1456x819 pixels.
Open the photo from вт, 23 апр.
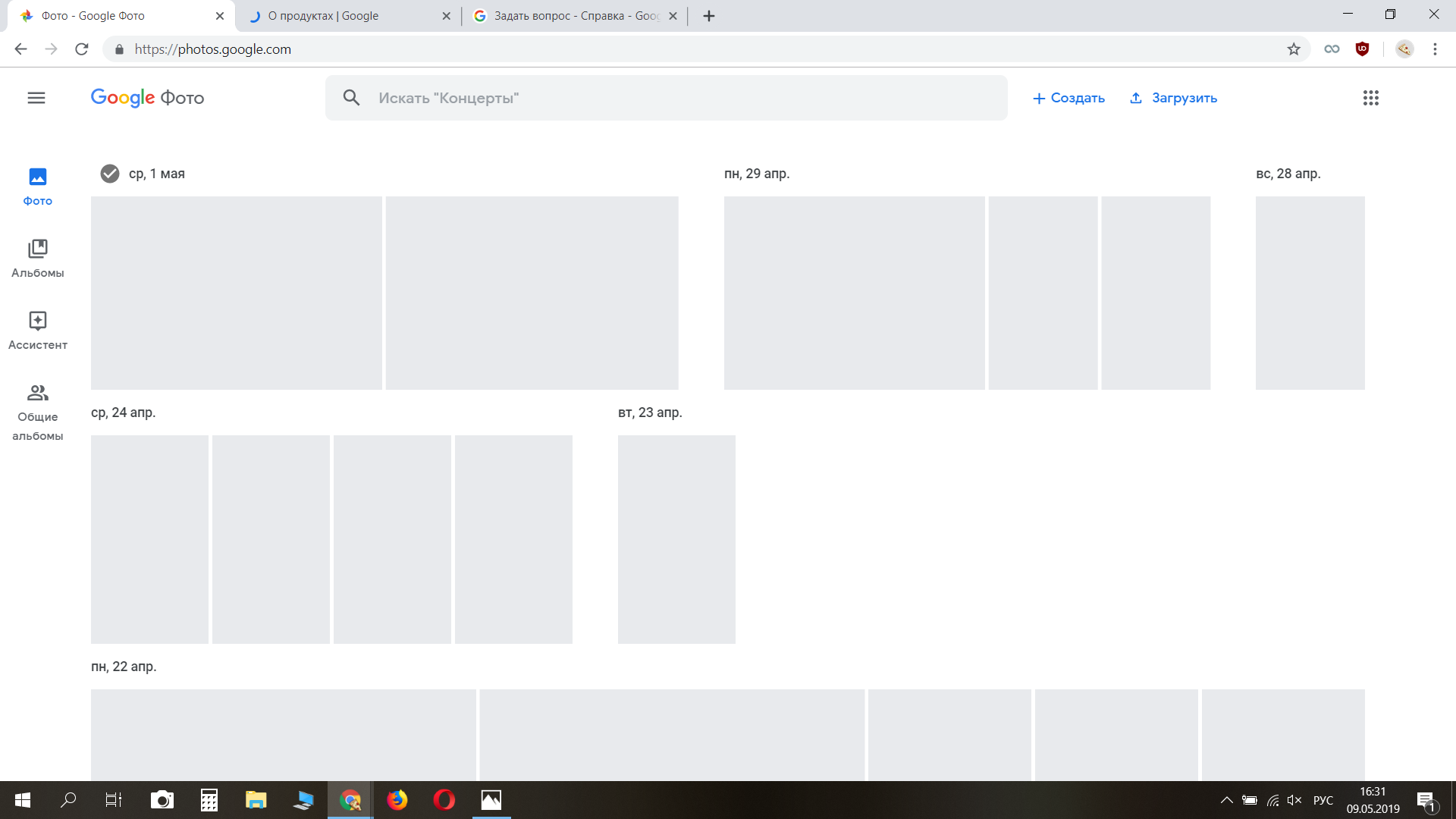coord(676,539)
